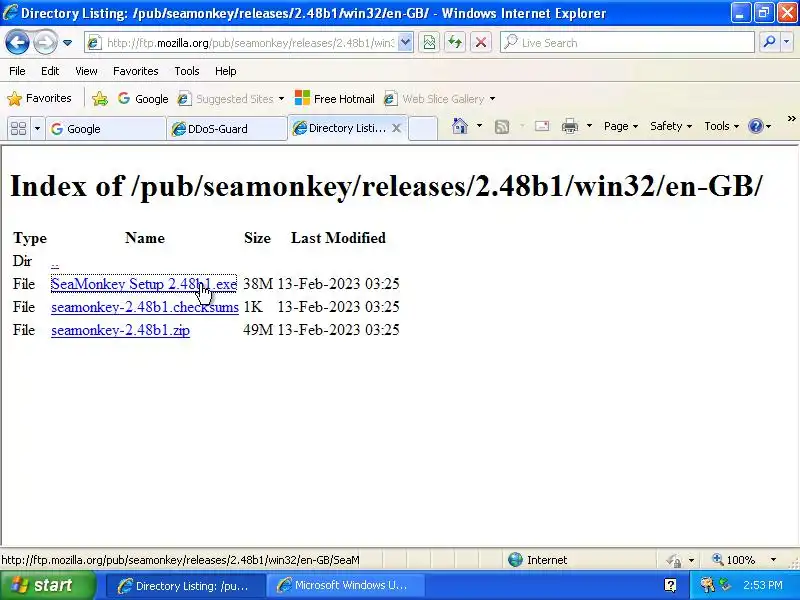800x600 pixels.
Task: Click the Windows start button
Action: point(47,585)
